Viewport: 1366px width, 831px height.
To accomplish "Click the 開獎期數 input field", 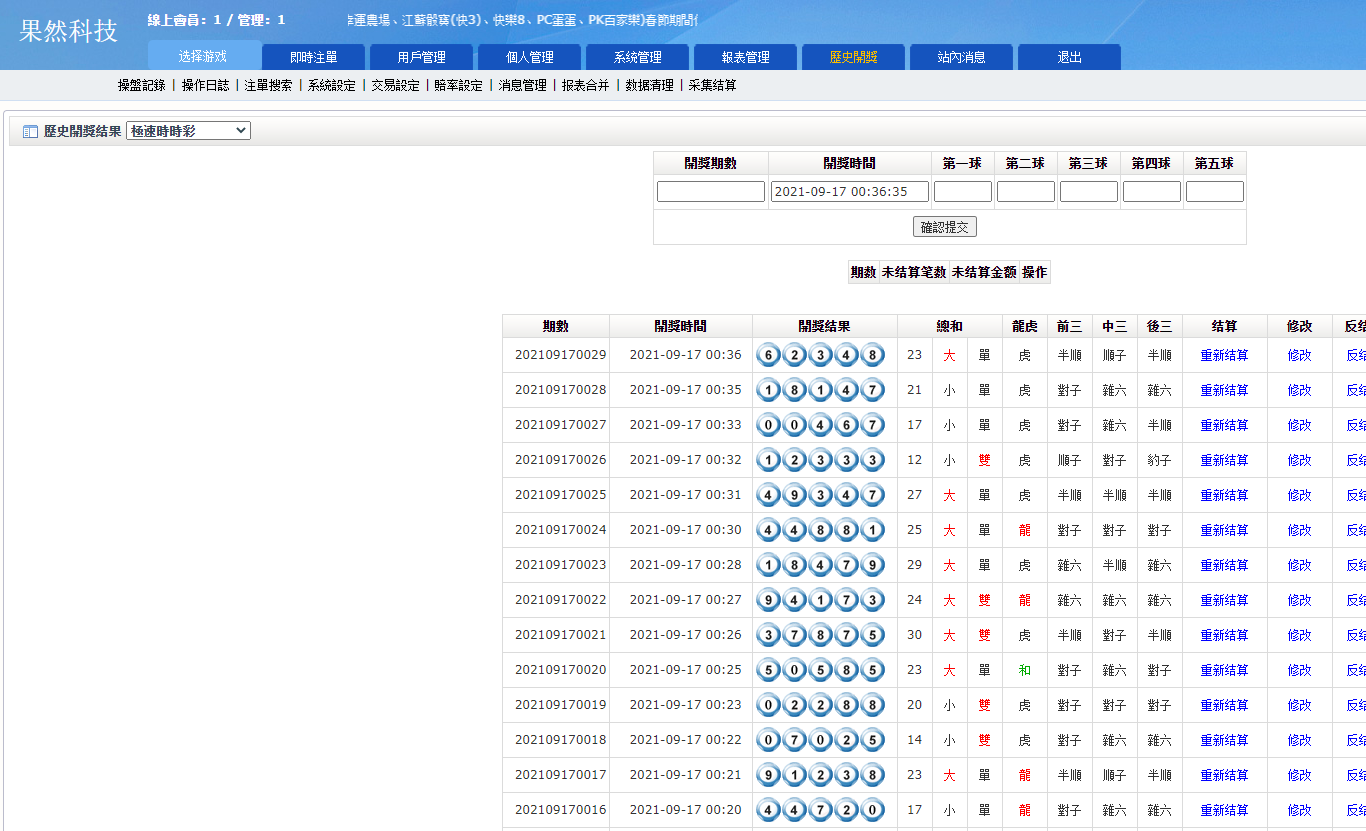I will 710,191.
